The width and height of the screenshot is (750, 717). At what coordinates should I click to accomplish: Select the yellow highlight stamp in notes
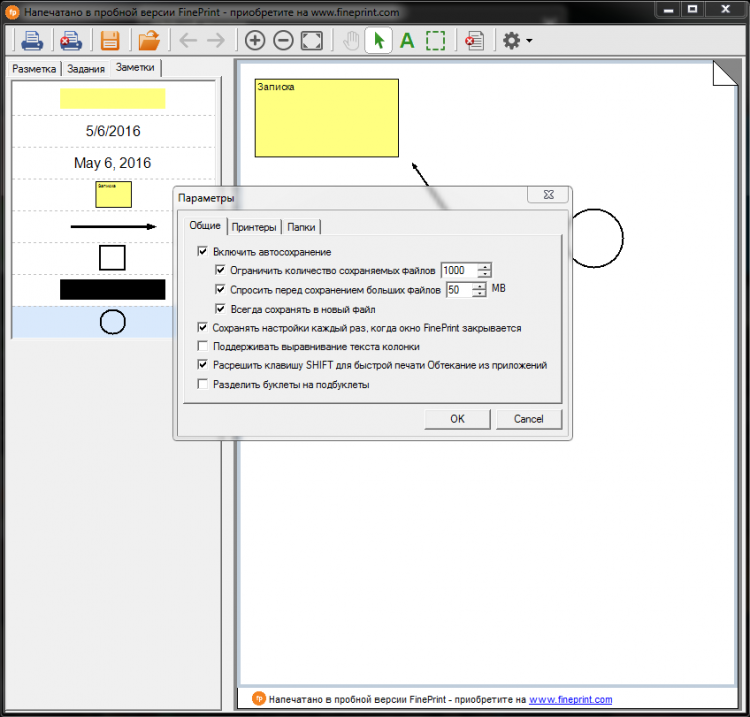point(113,98)
